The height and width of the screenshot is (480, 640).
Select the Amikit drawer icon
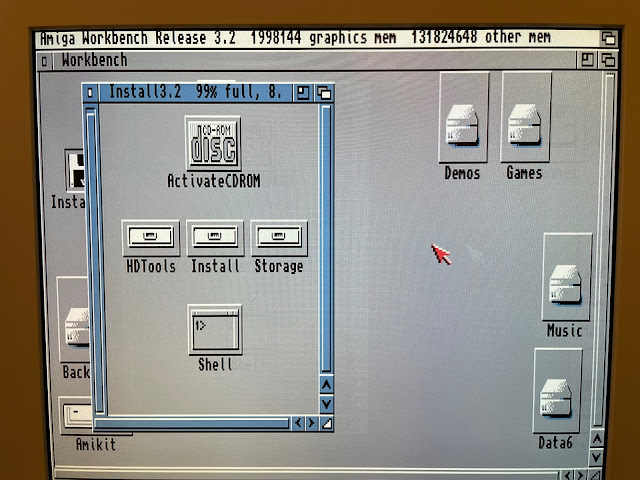76,415
